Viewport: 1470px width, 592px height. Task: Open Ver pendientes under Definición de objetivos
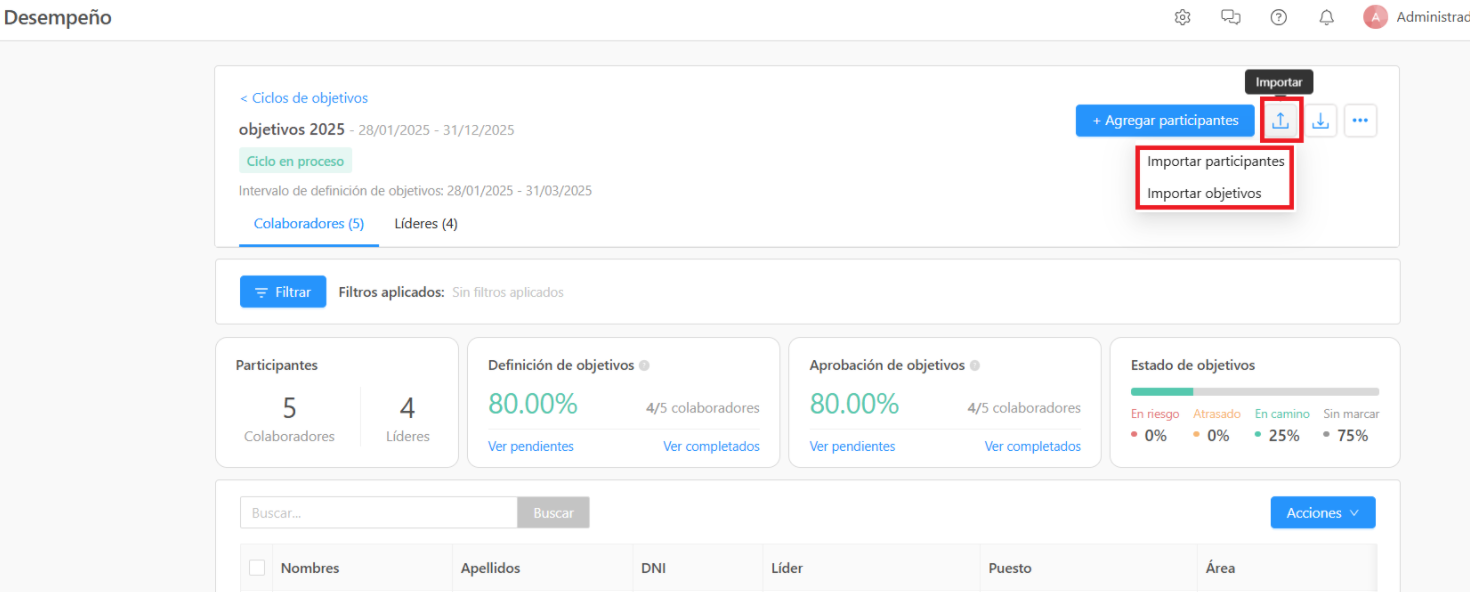click(x=531, y=447)
